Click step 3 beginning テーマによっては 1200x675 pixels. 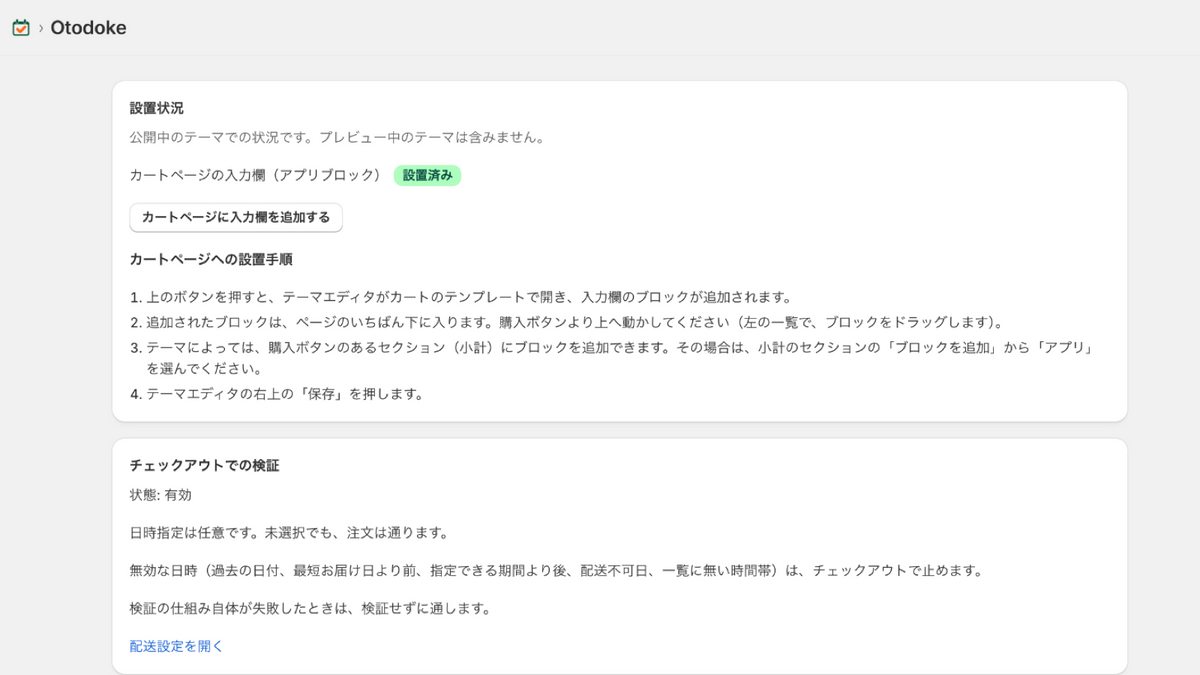(x=613, y=358)
